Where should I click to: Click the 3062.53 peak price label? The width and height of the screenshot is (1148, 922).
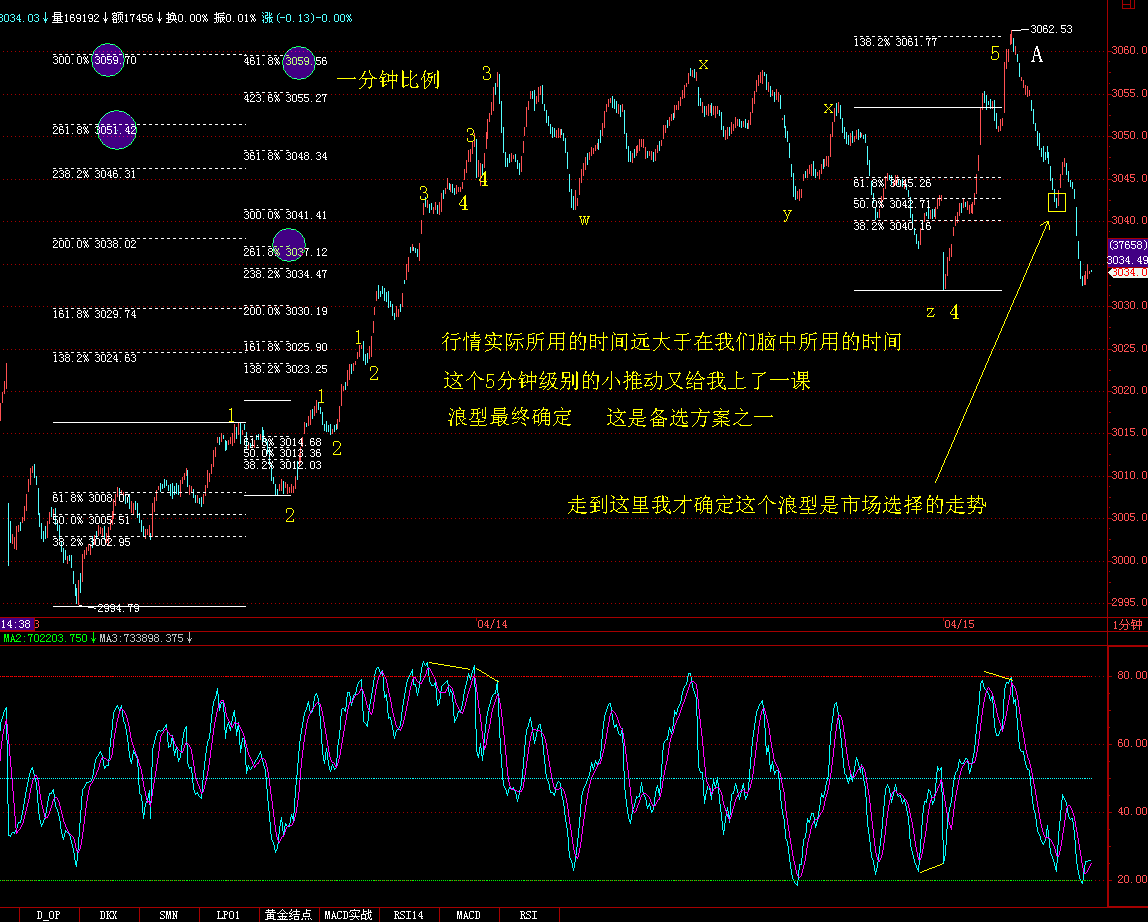1050,29
